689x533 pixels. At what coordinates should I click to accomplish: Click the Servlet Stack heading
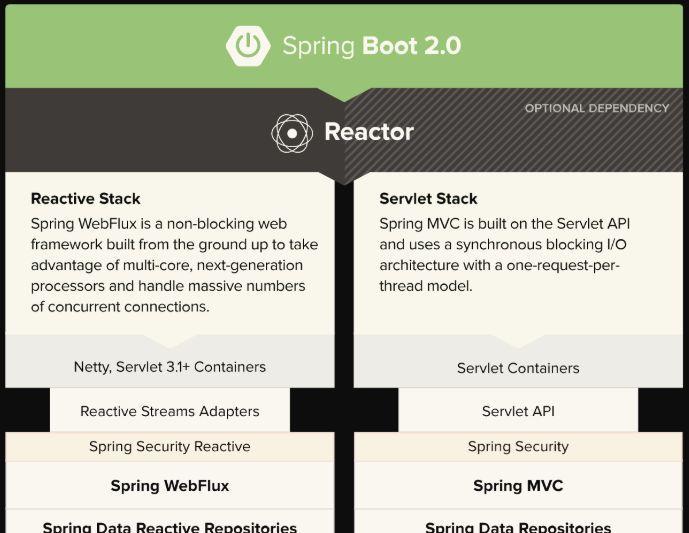tap(428, 199)
